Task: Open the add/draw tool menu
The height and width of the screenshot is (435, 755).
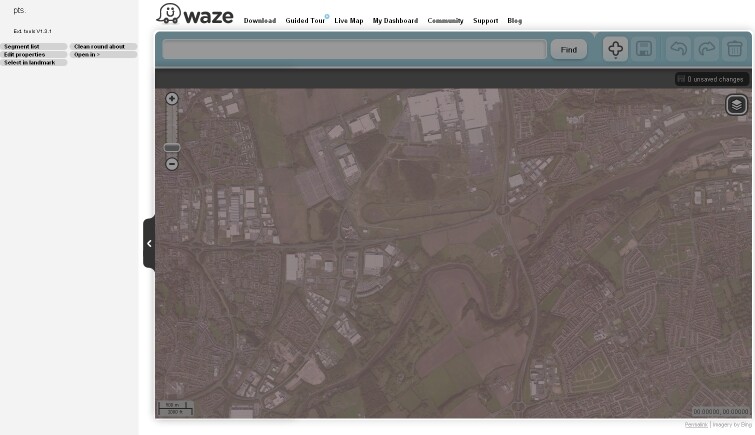Action: 615,49
